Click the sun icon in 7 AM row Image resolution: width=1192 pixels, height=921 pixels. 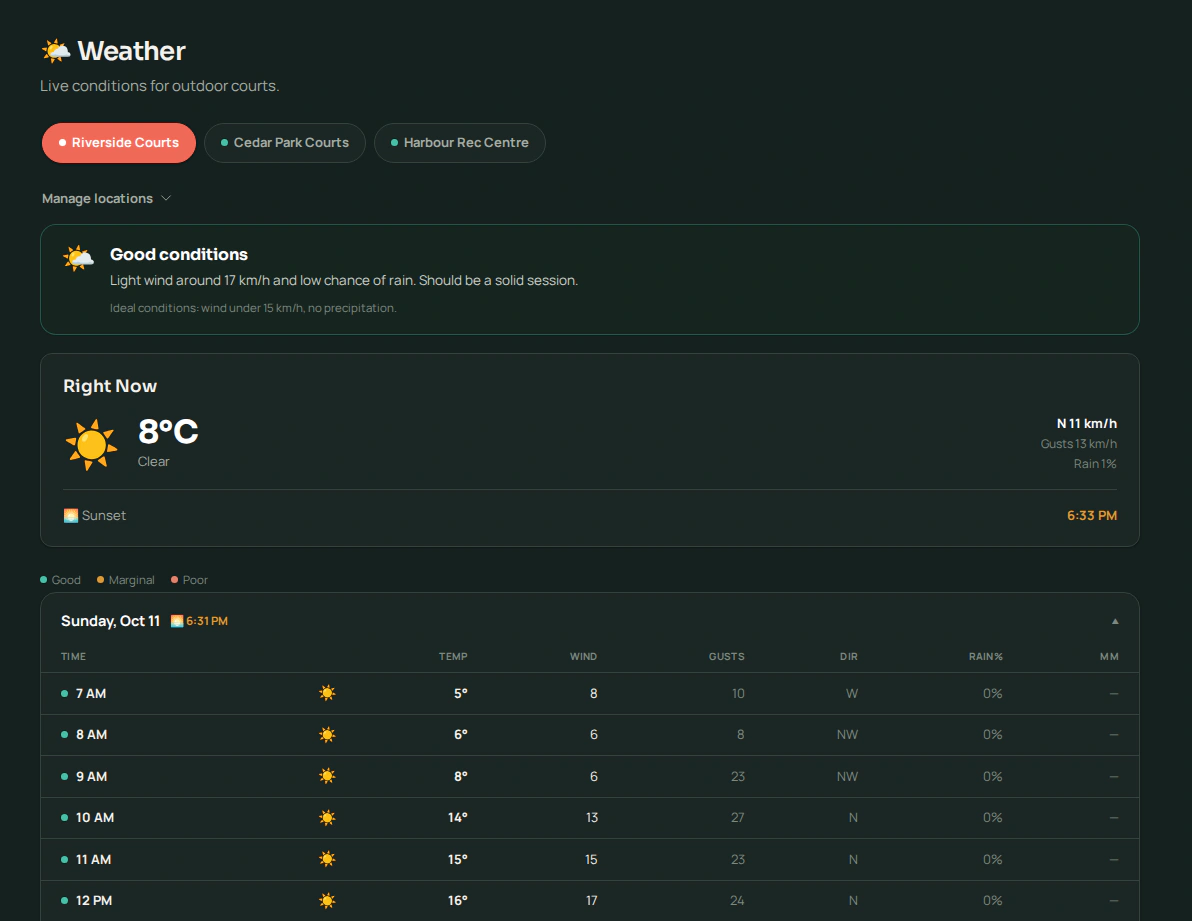pos(327,693)
